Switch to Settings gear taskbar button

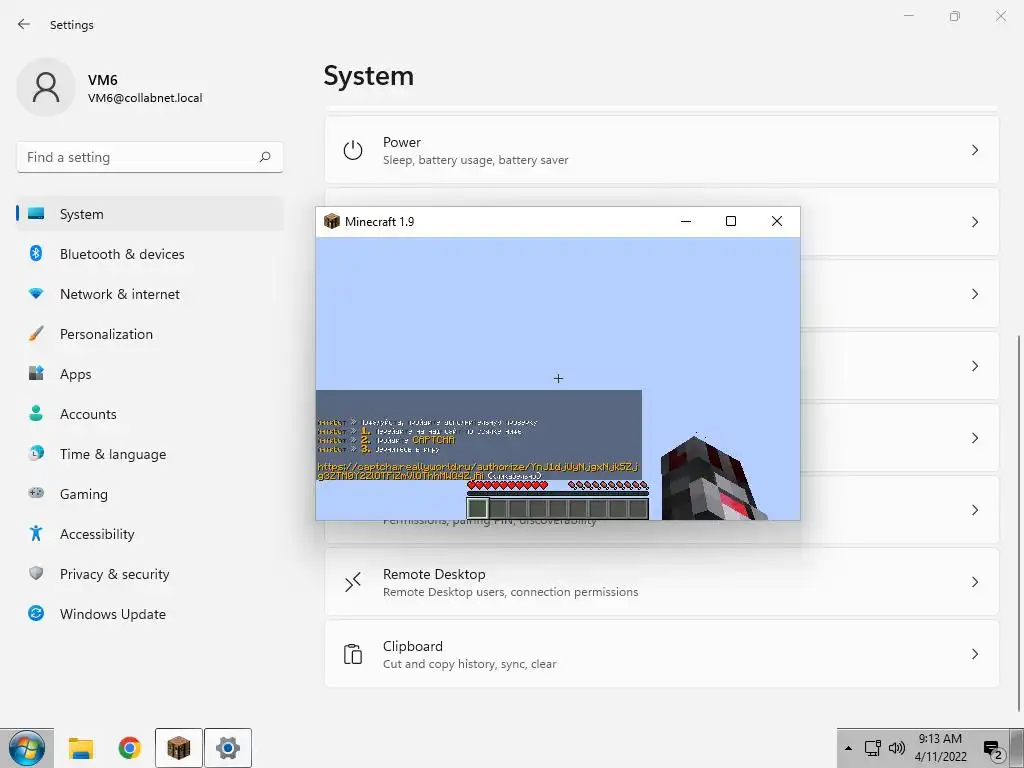click(x=228, y=748)
